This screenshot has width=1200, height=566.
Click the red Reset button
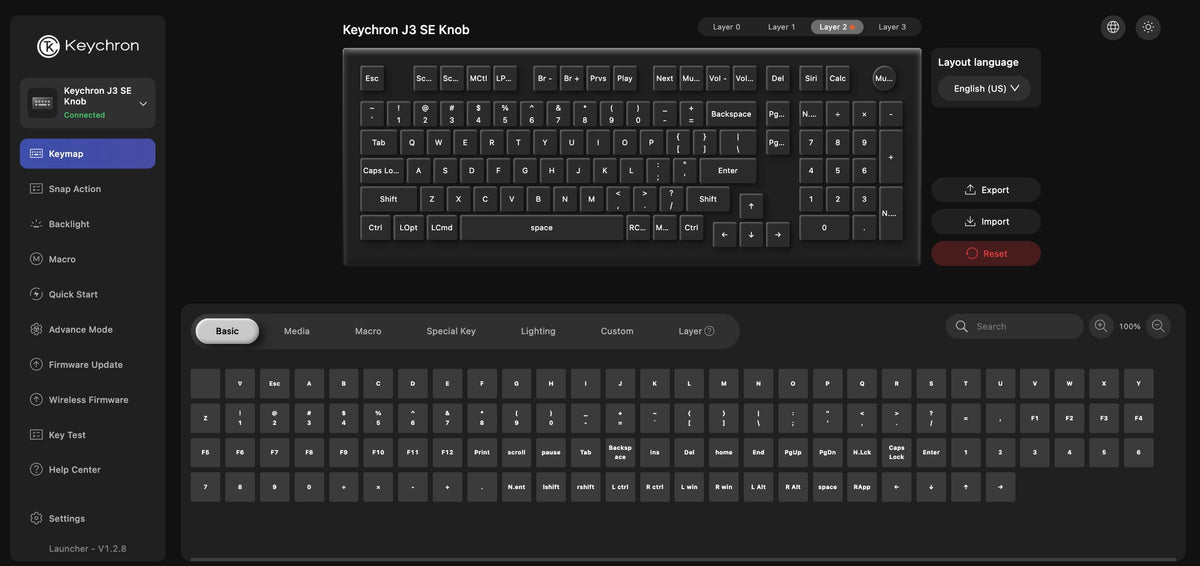(986, 254)
